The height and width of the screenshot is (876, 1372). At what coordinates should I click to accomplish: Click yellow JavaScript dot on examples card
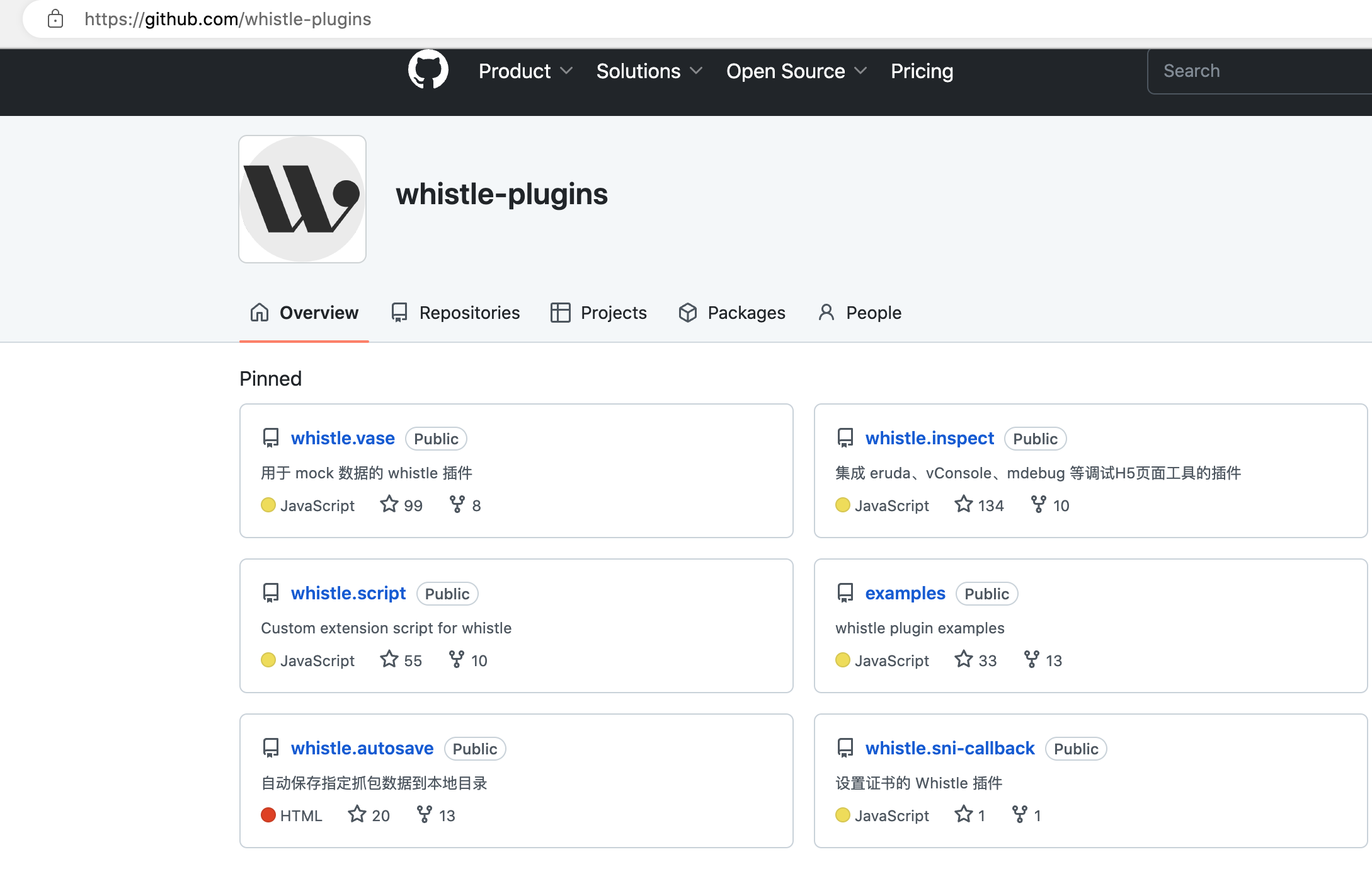(843, 660)
